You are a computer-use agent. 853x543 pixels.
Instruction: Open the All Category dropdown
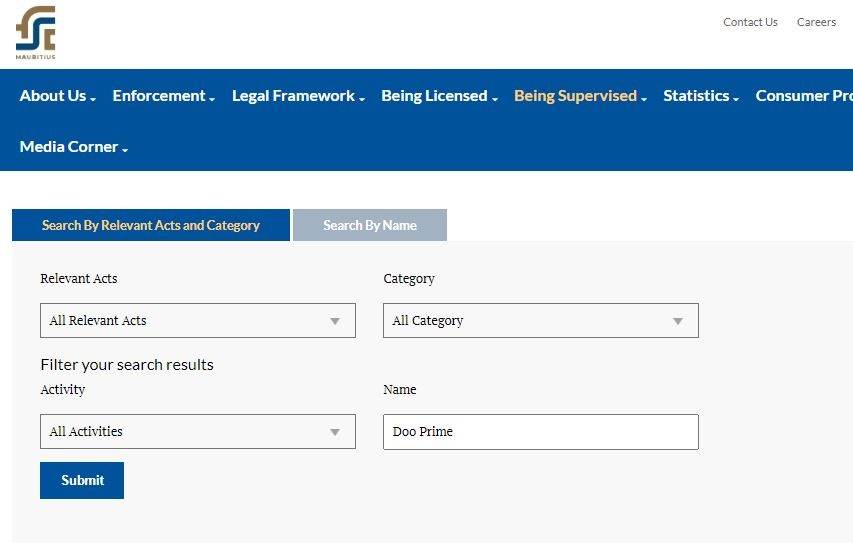(541, 320)
